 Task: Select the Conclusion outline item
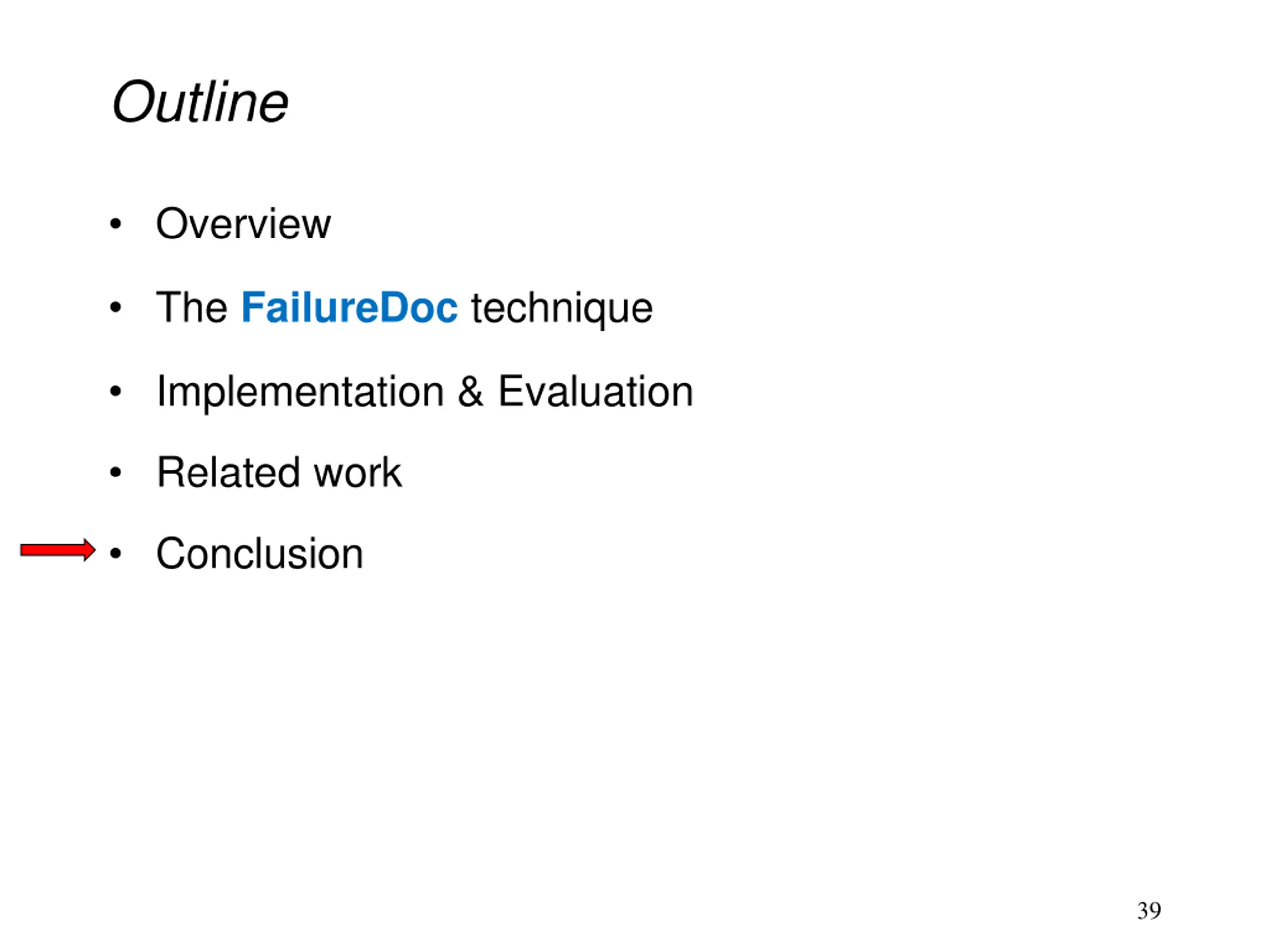pyautogui.click(x=259, y=553)
